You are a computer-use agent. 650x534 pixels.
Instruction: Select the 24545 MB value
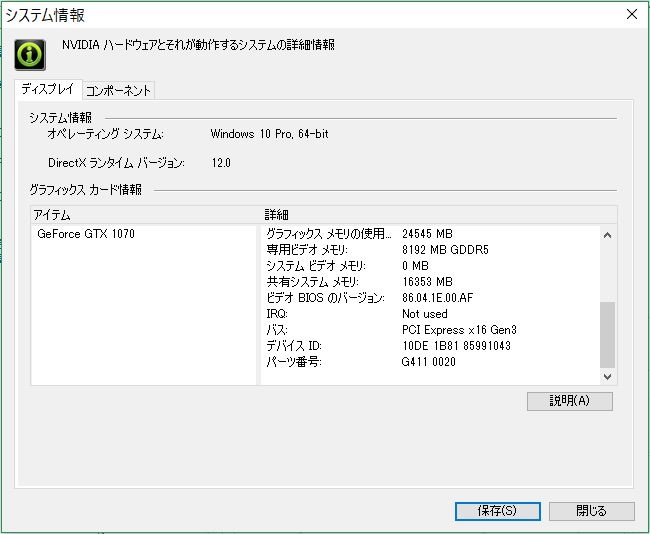click(427, 234)
